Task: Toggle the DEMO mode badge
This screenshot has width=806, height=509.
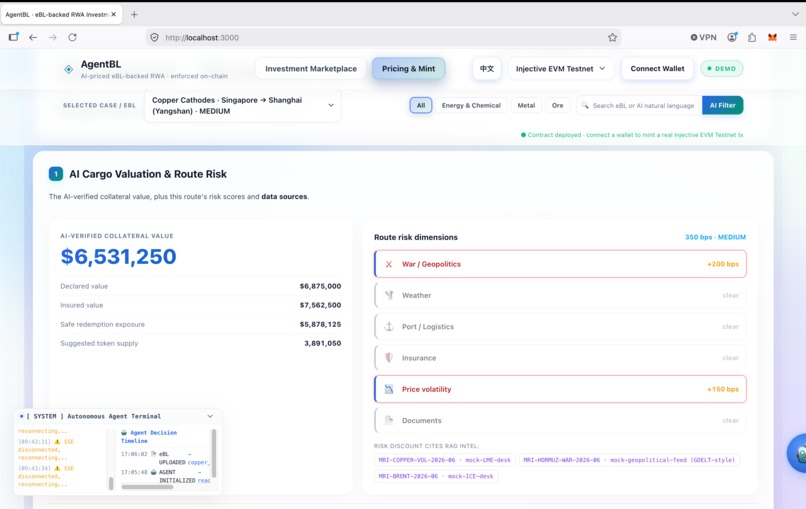Action: [721, 68]
